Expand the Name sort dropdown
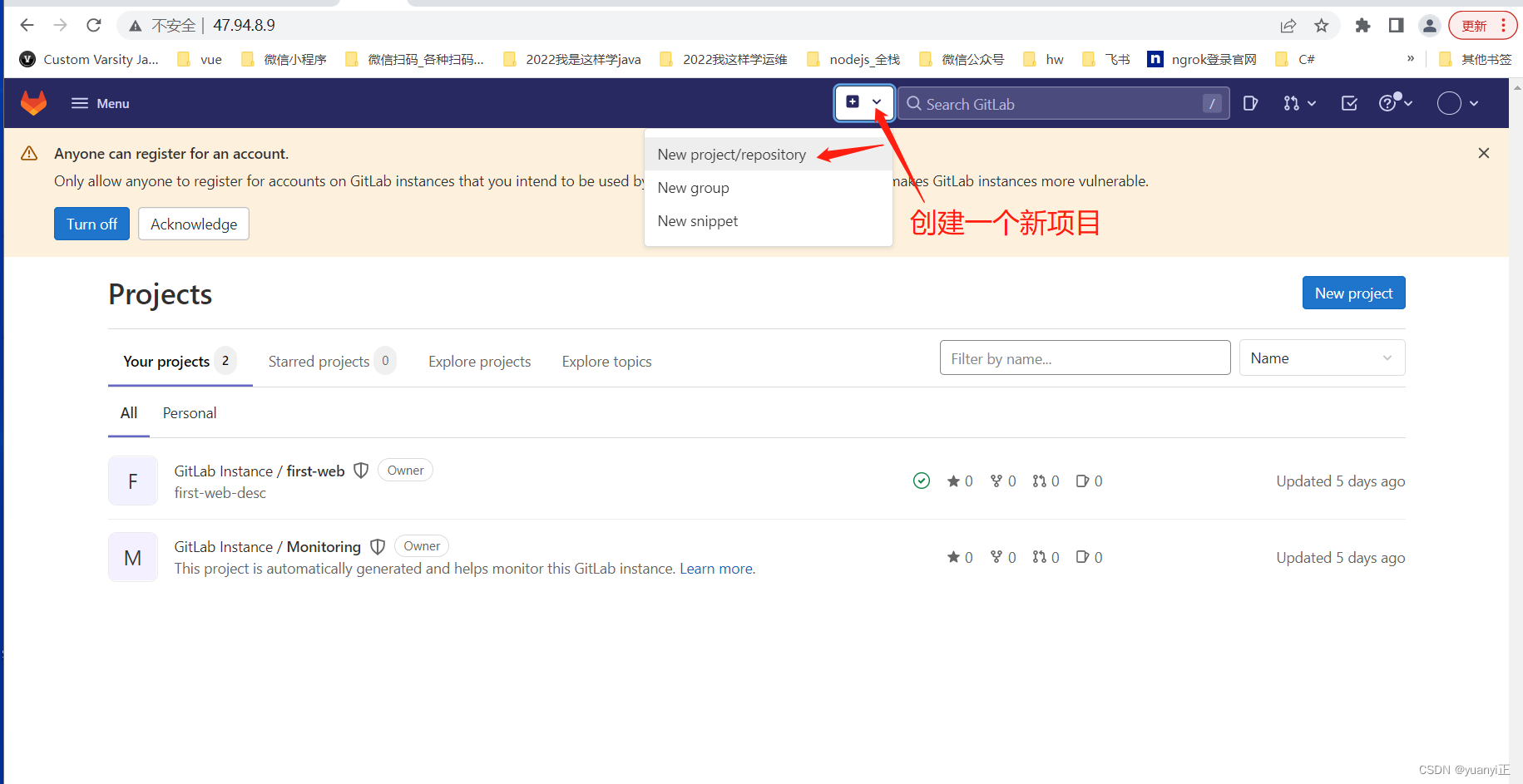 pyautogui.click(x=1322, y=357)
